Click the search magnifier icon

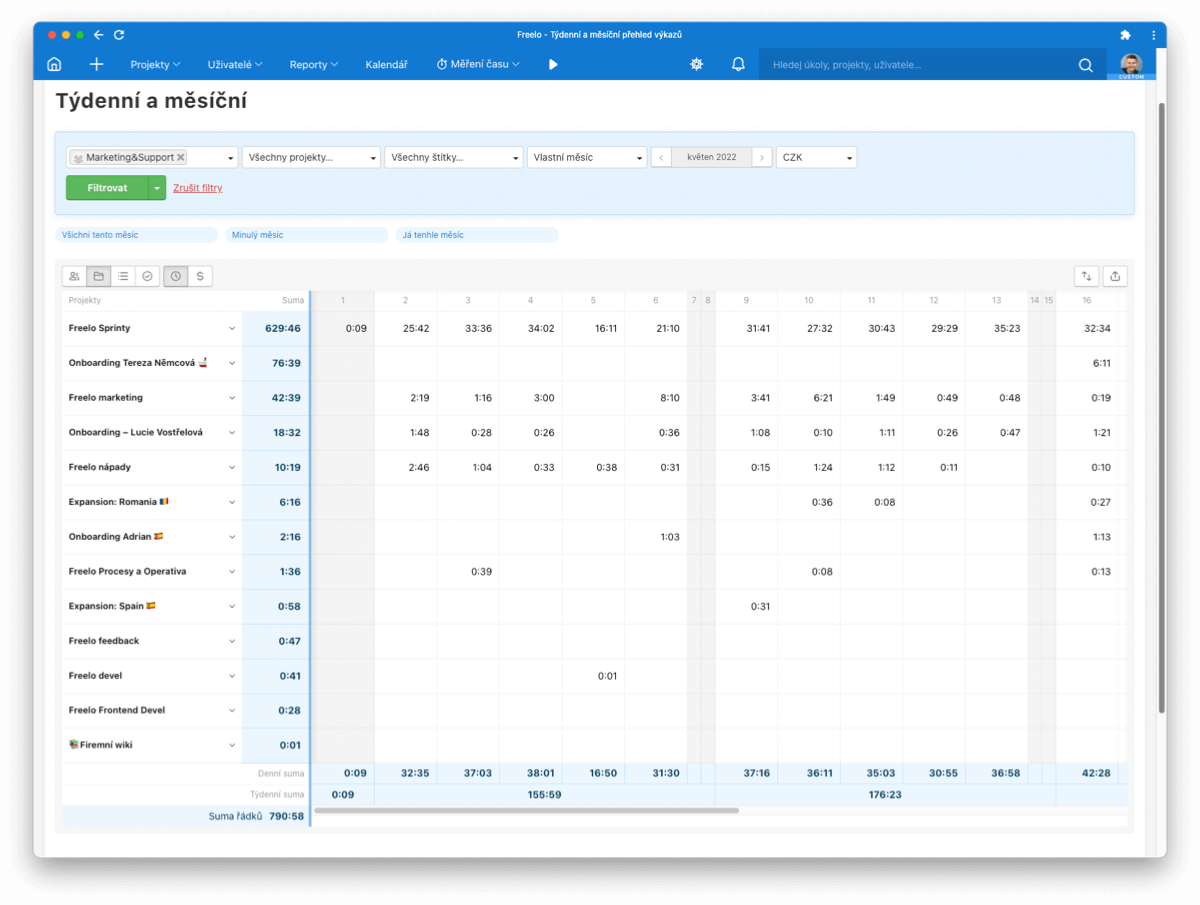click(1086, 65)
